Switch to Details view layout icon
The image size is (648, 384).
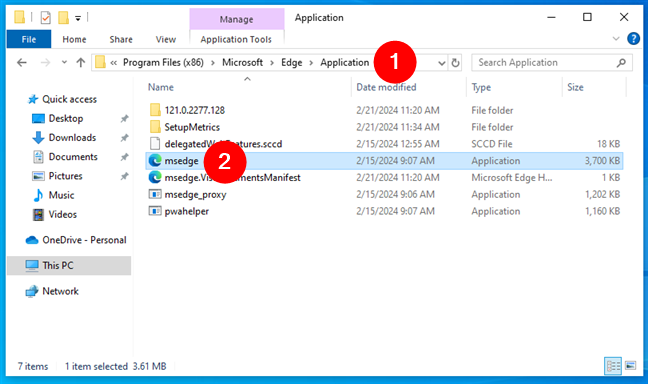(x=612, y=366)
